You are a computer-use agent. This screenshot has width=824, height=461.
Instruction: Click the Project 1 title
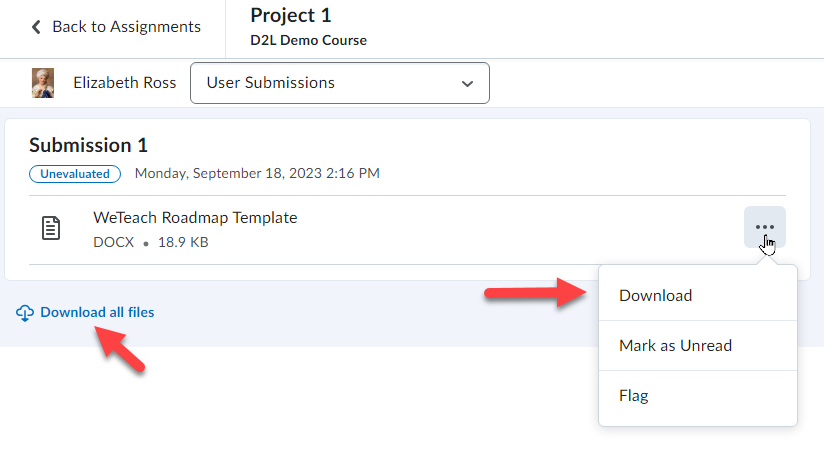coord(290,16)
